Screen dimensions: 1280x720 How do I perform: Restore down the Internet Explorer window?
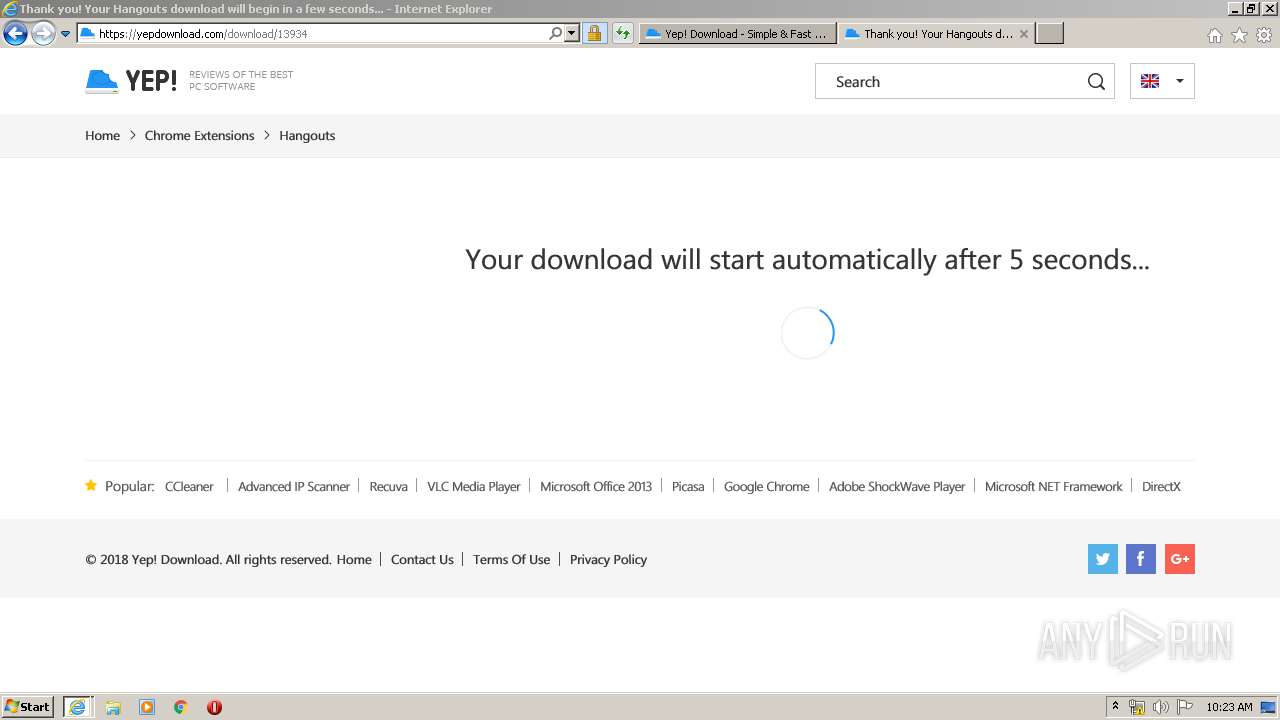pyautogui.click(x=1251, y=9)
